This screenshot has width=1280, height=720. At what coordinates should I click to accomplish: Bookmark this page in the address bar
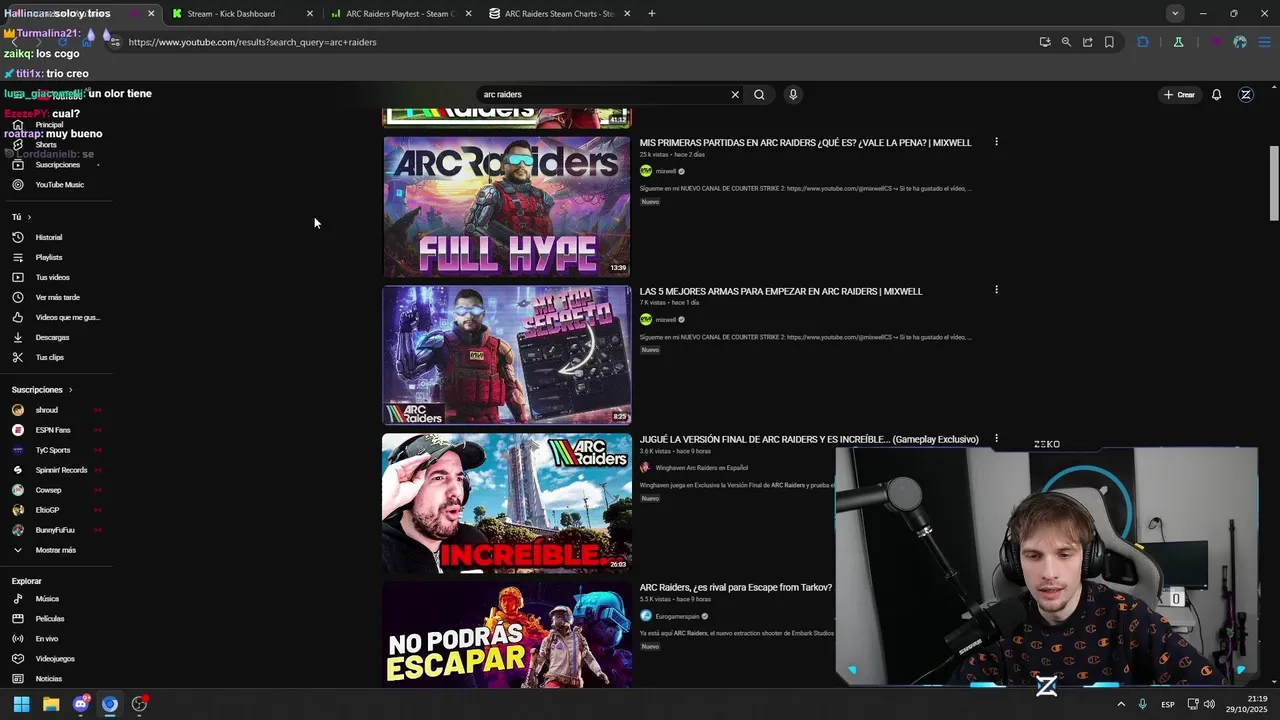coord(1109,42)
